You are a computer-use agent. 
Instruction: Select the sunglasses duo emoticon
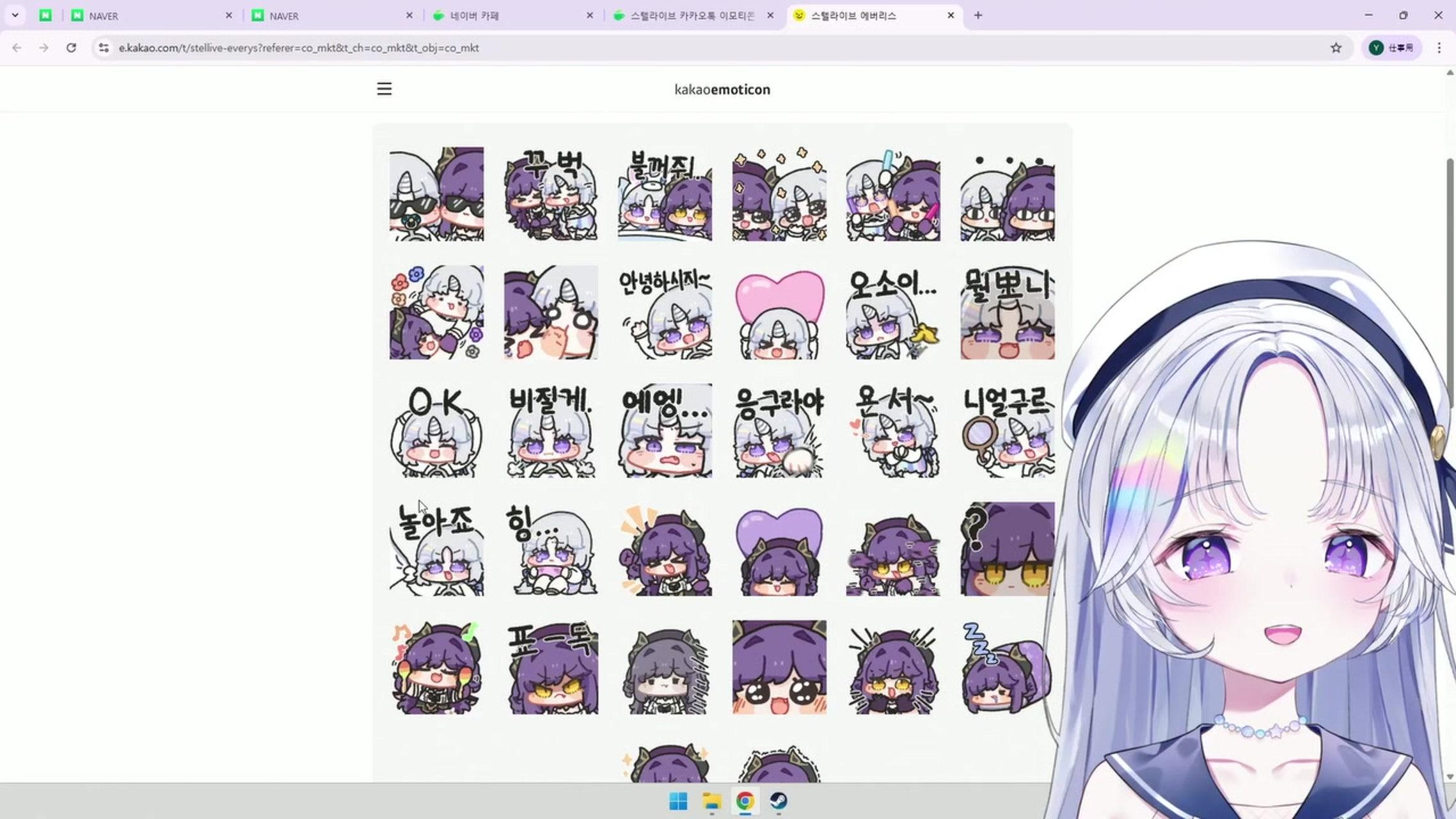437,194
